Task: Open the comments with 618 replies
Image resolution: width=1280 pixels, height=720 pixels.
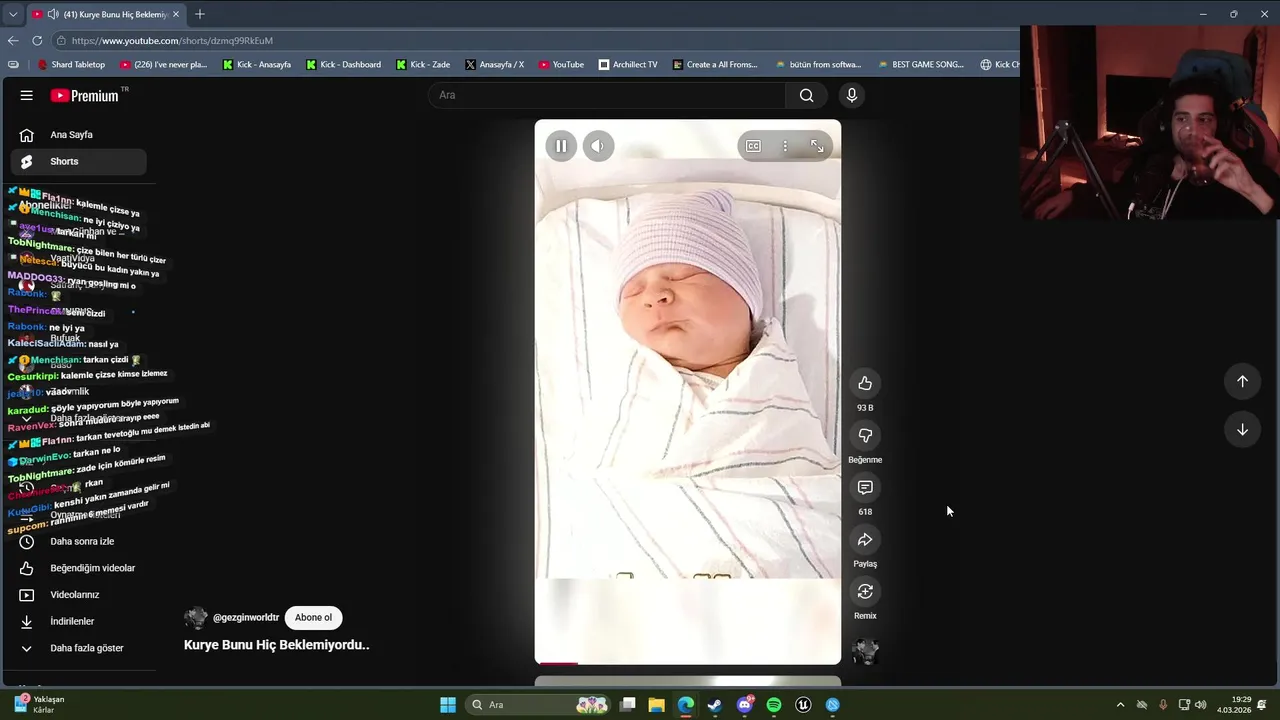Action: 865,487
